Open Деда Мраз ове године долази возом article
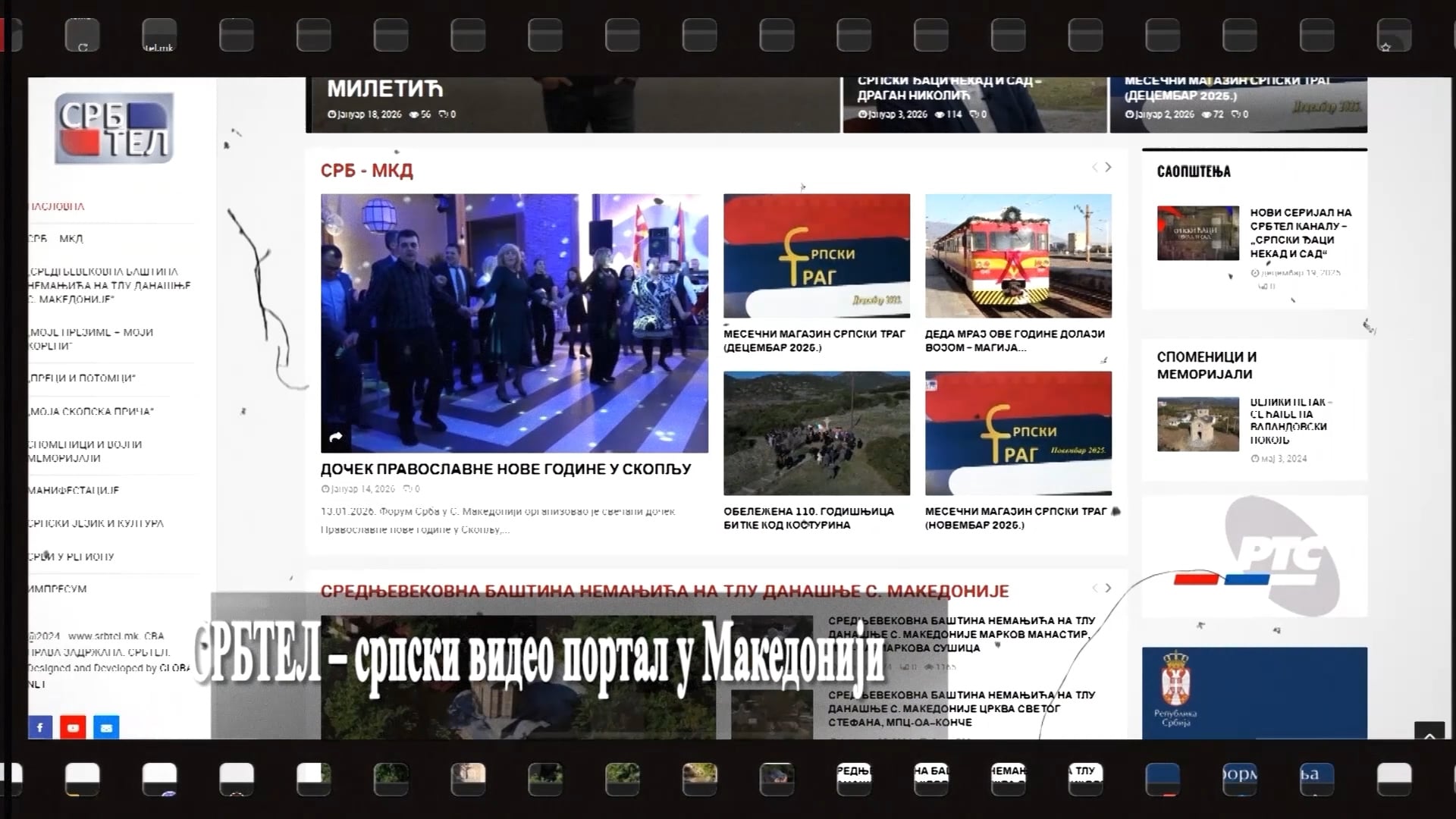This screenshot has width=1456, height=819. click(x=1015, y=340)
